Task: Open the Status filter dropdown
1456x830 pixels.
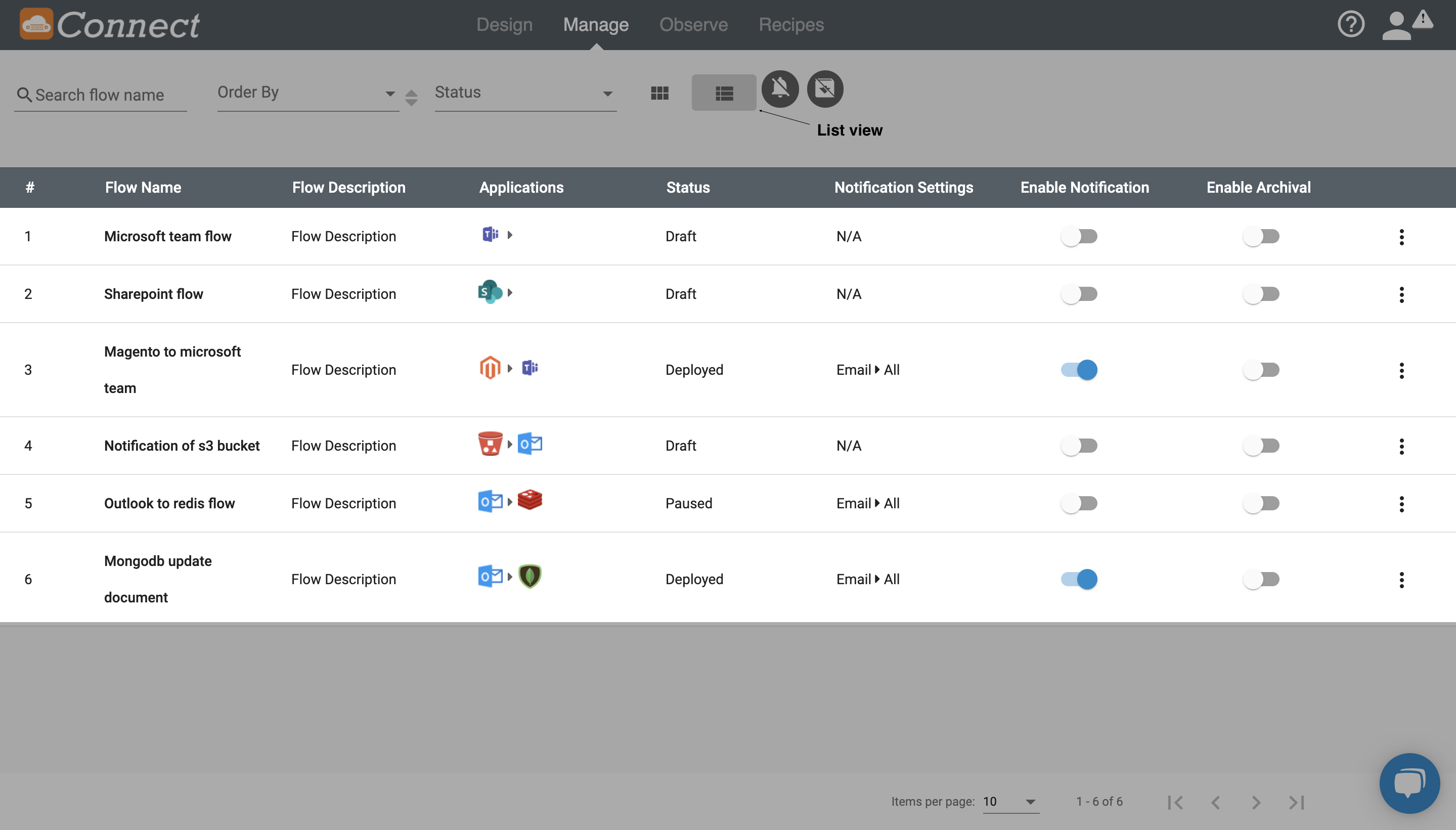Action: tap(525, 93)
